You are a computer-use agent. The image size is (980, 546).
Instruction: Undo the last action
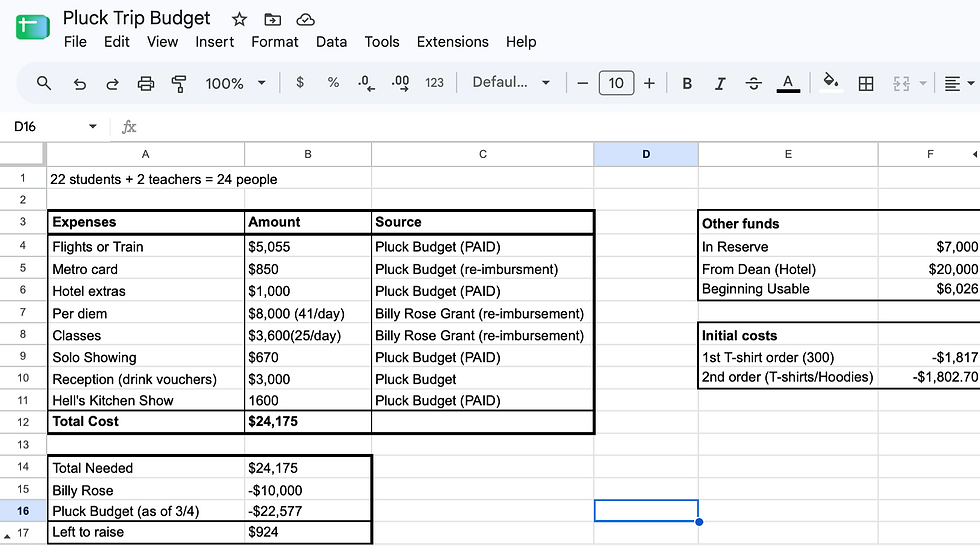[79, 83]
